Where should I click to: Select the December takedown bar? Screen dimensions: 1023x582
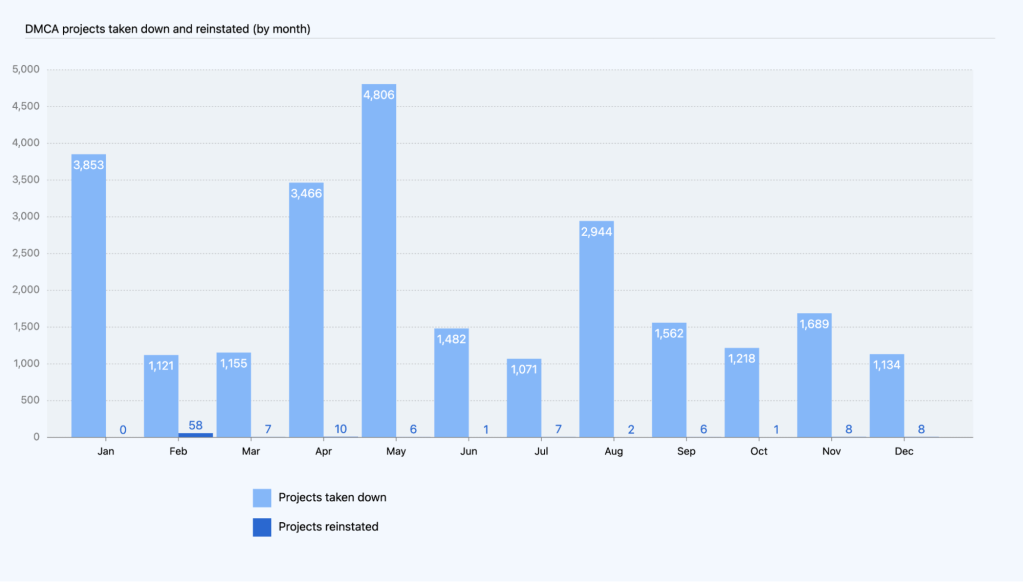point(887,395)
